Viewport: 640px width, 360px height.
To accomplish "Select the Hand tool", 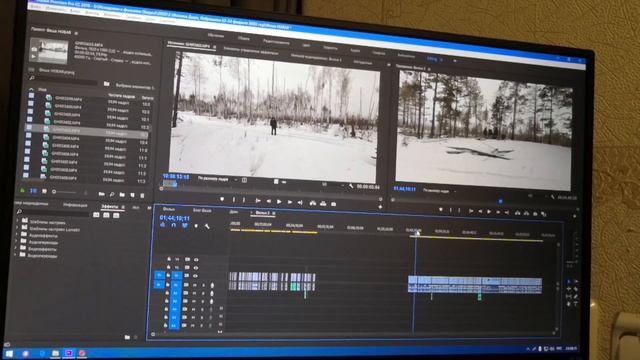I will (x=569, y=304).
